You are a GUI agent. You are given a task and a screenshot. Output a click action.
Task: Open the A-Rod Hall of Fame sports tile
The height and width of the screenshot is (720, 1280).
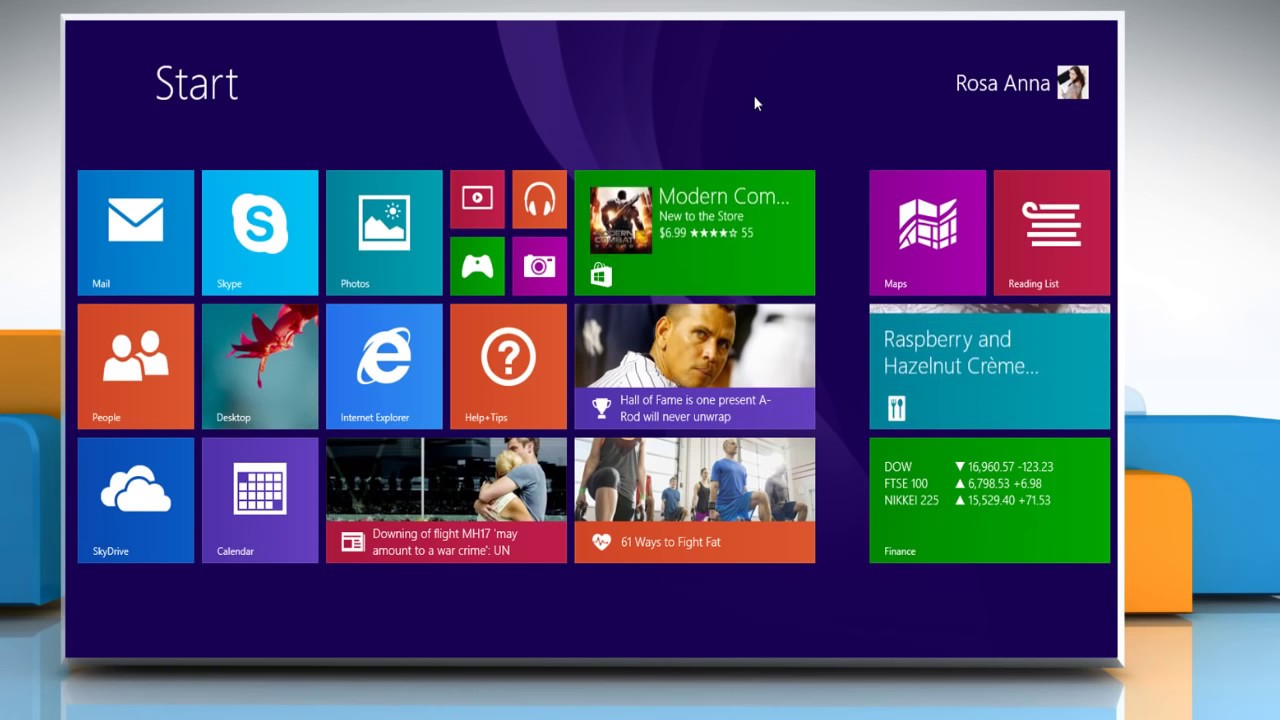point(695,367)
